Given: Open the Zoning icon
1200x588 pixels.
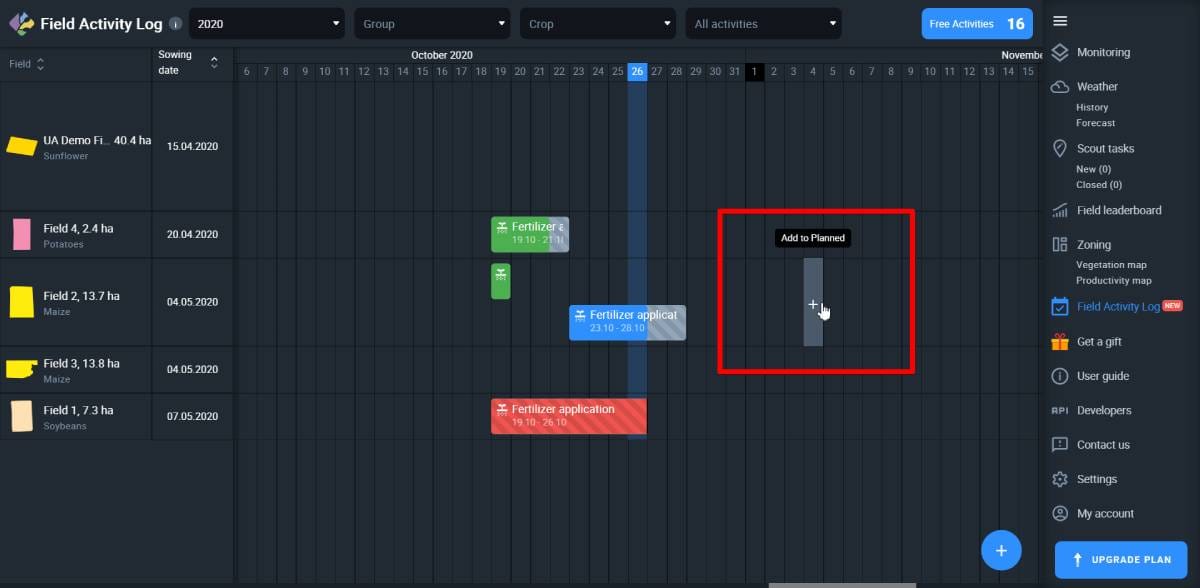Looking at the screenshot, I should click(1060, 245).
